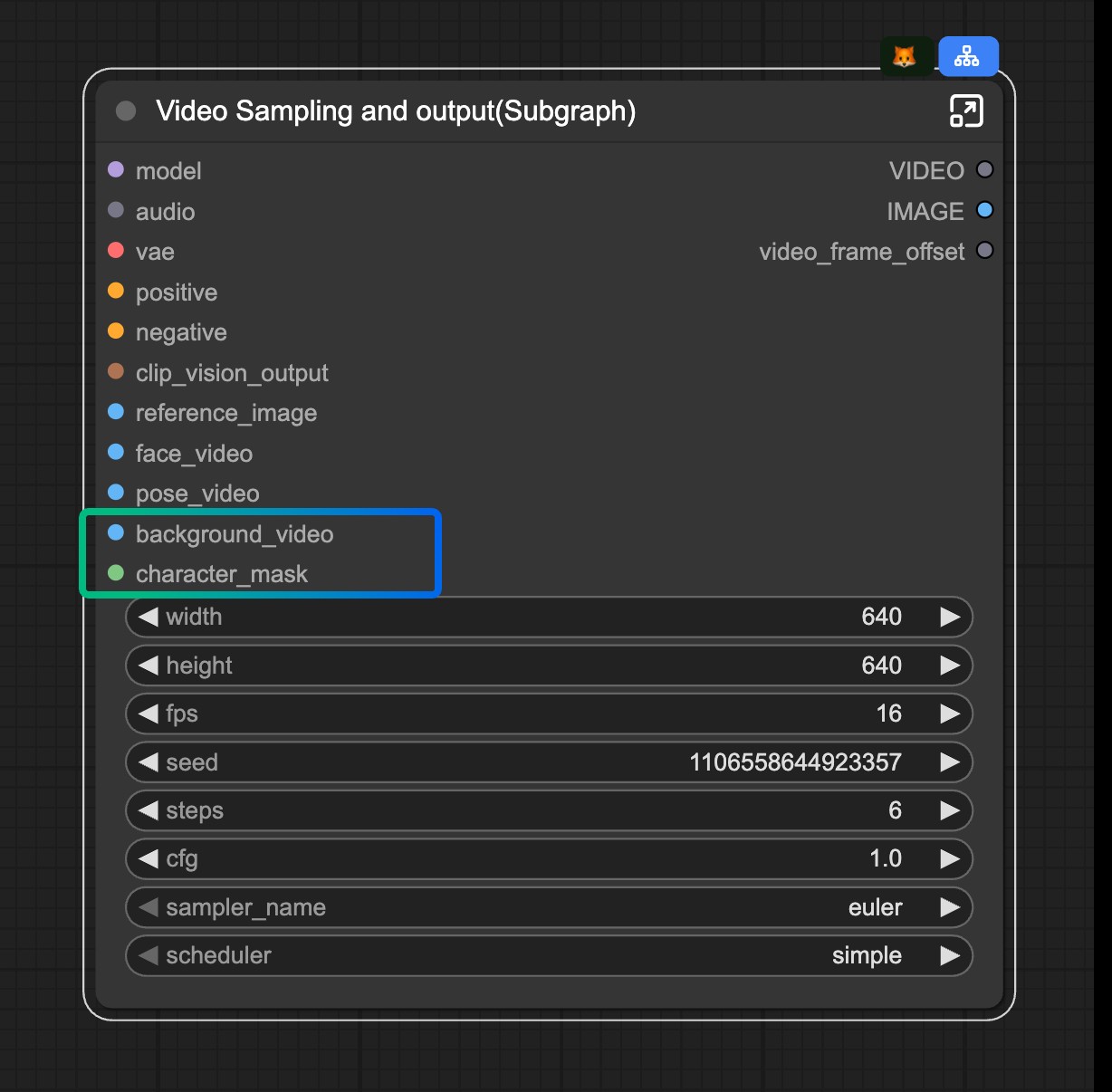Image resolution: width=1112 pixels, height=1092 pixels.
Task: Click the right arrow on the cfg widget
Action: pyautogui.click(x=950, y=858)
